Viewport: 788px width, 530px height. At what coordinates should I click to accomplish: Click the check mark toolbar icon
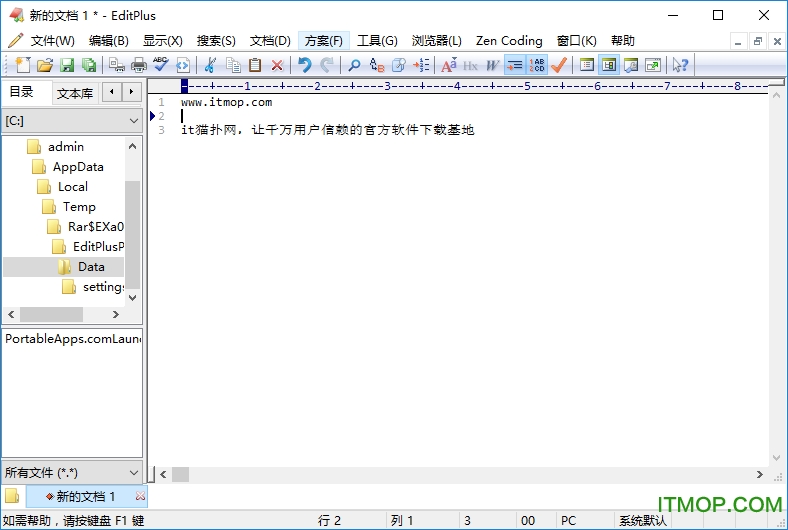[x=559, y=65]
